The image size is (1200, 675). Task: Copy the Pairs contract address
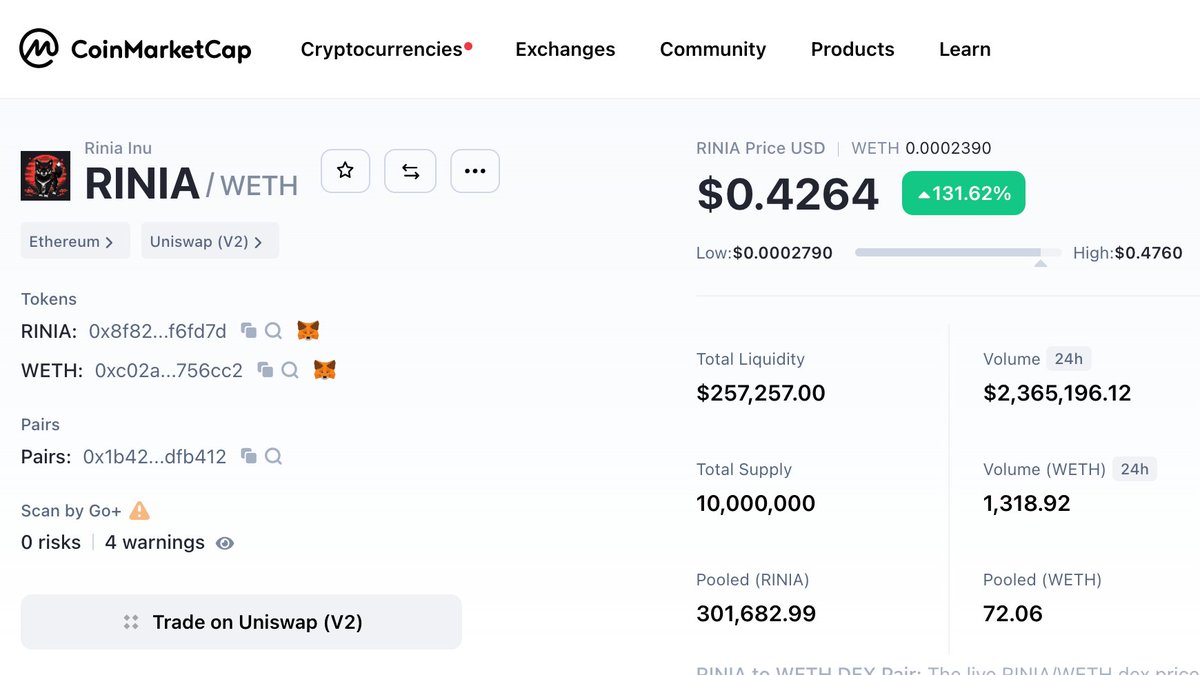249,456
